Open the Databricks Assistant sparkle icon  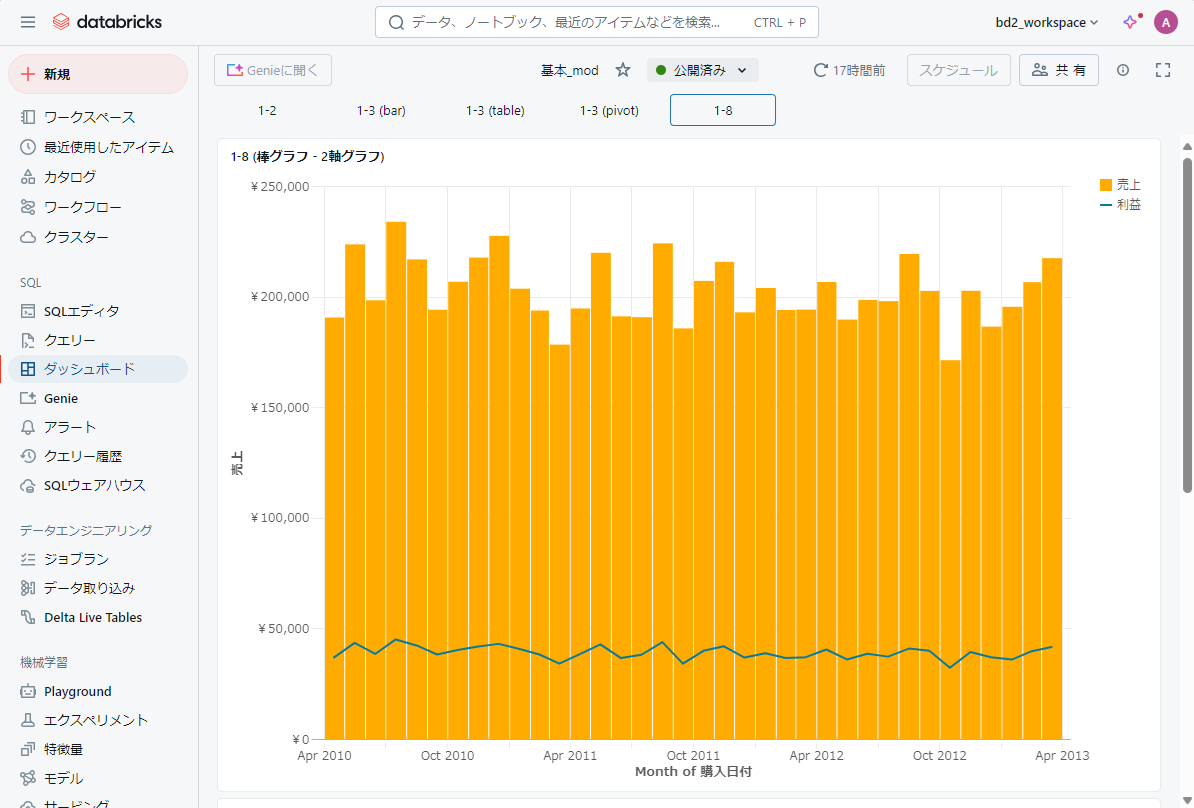tap(1131, 22)
